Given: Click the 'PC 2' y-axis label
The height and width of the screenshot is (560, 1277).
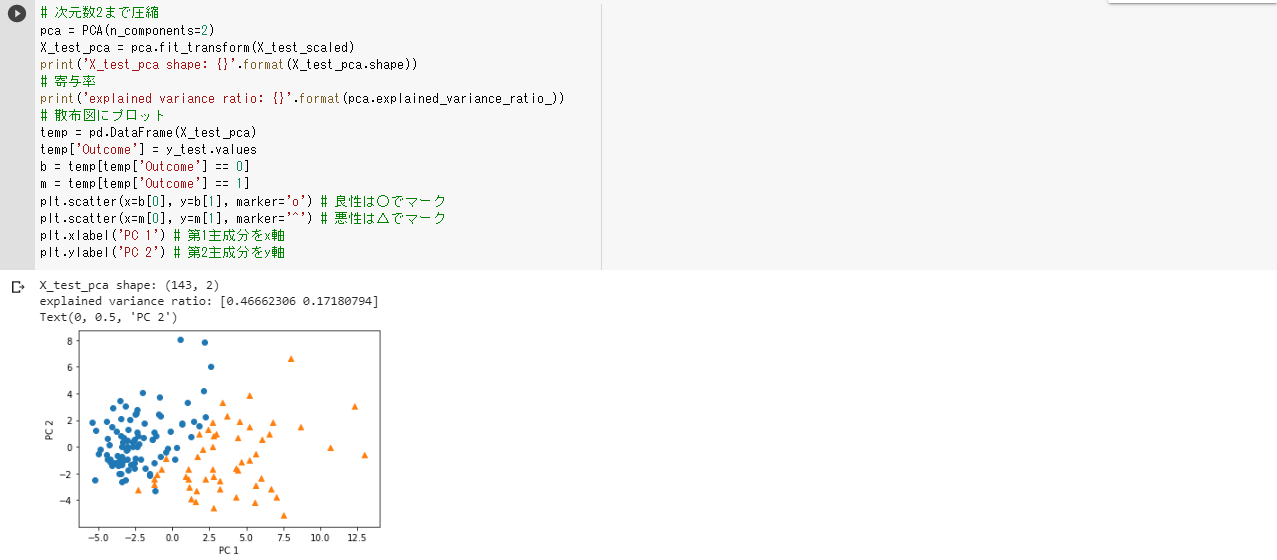Looking at the screenshot, I should [49, 430].
